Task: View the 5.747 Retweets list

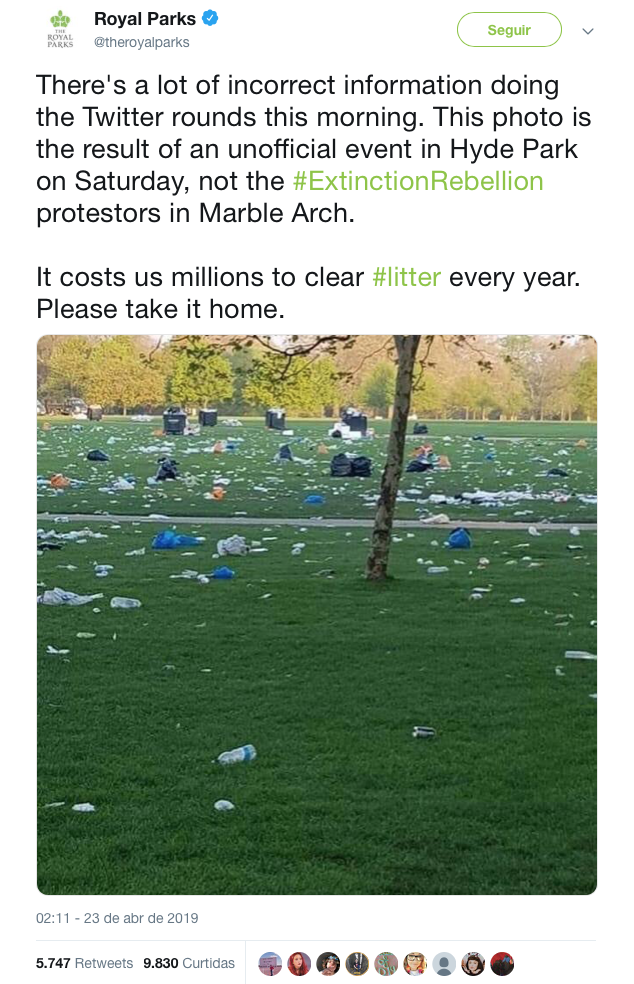Action: point(84,963)
